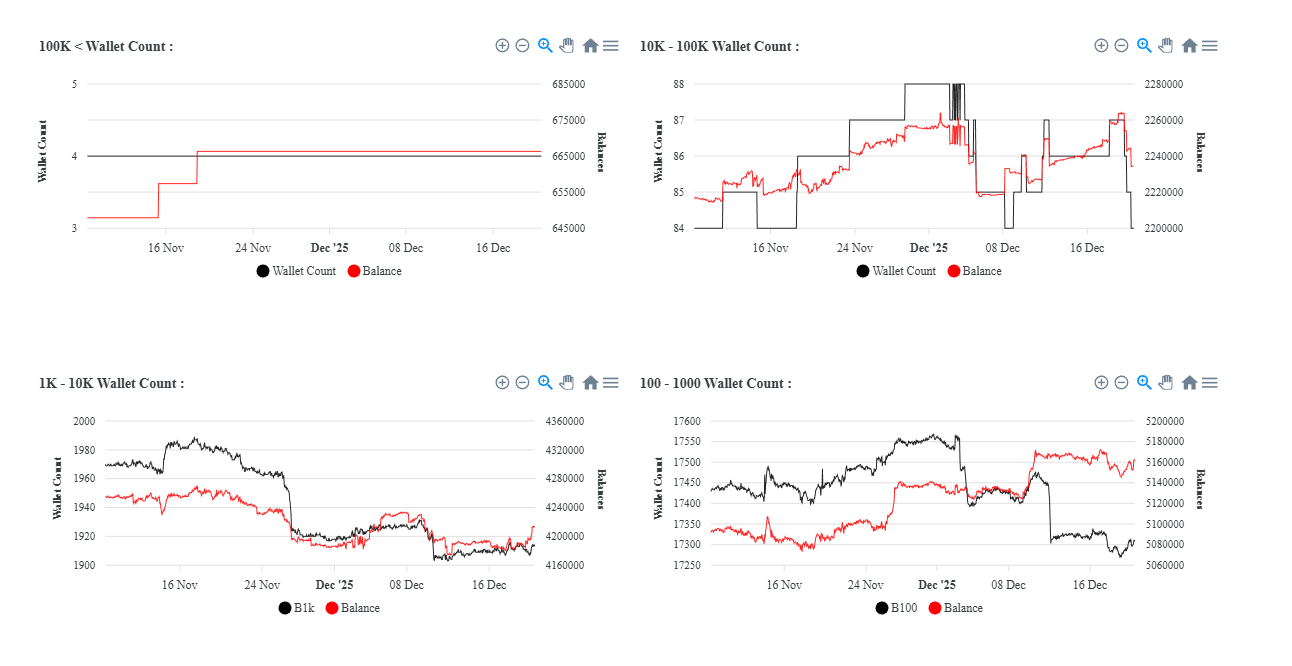
Task: Reset the 10K - 100K chart with home icon
Action: click(1189, 45)
